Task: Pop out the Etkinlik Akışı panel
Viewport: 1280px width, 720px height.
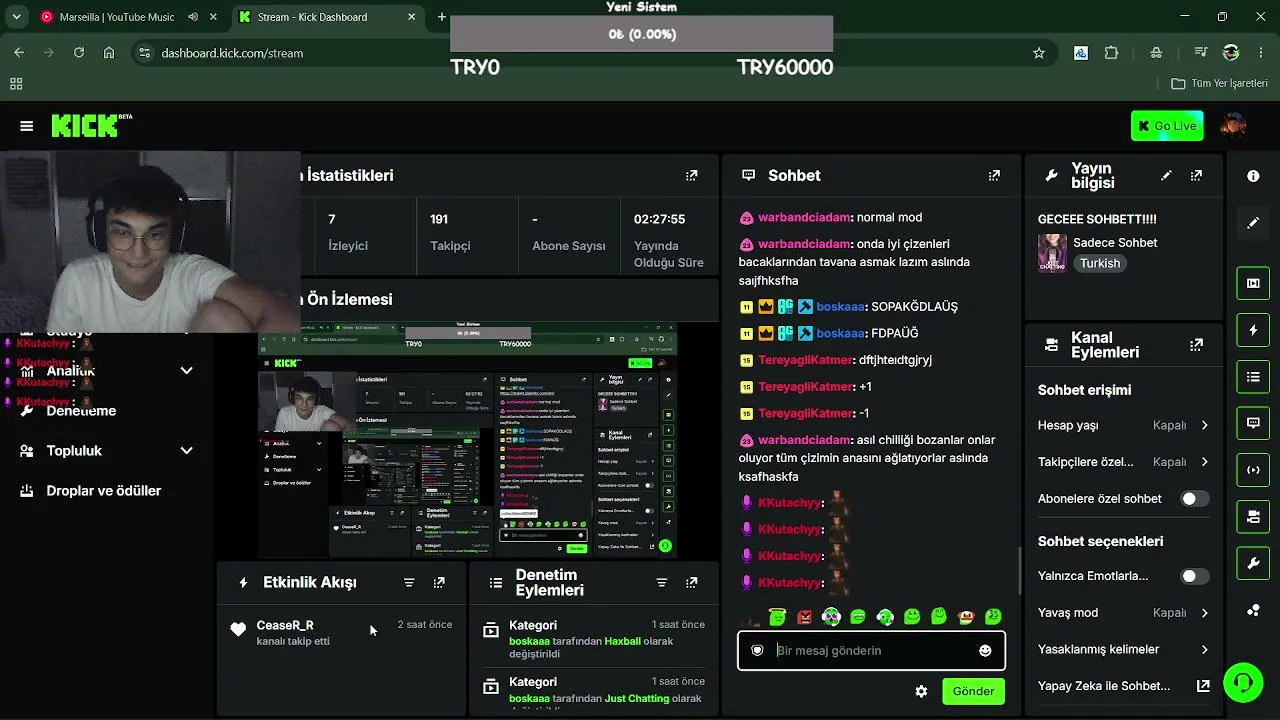Action: (439, 582)
